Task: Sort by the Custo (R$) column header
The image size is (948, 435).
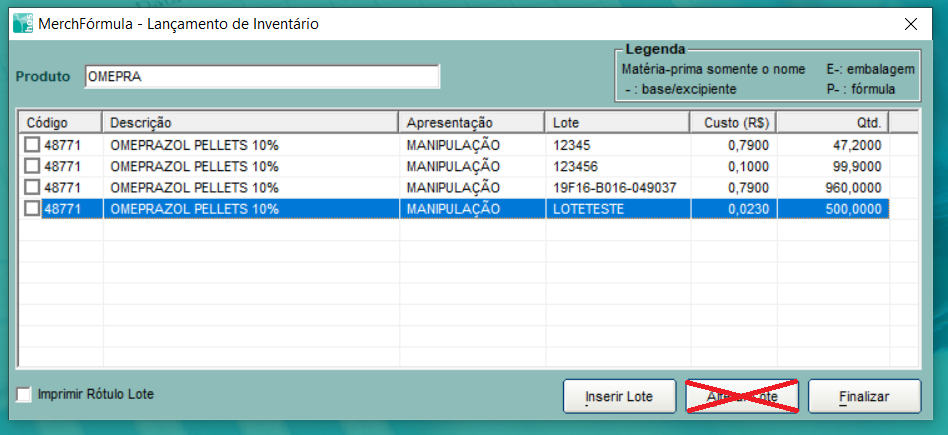Action: 733,123
